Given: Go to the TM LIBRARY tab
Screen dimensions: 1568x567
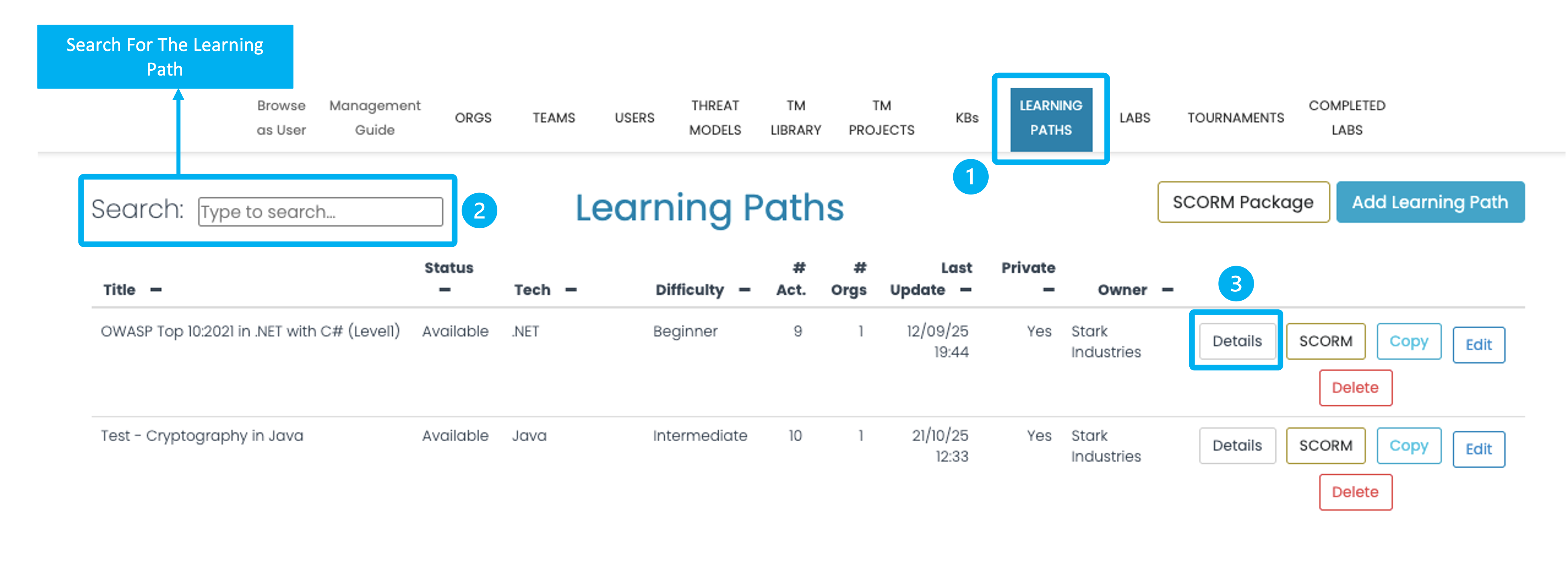Looking at the screenshot, I should coord(796,118).
